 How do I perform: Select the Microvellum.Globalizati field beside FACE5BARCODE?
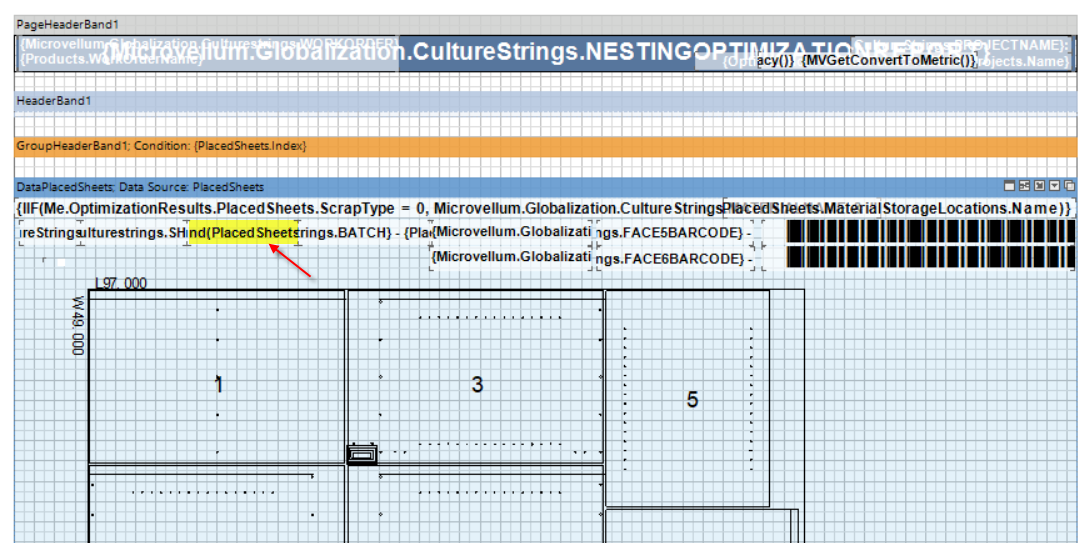point(511,232)
